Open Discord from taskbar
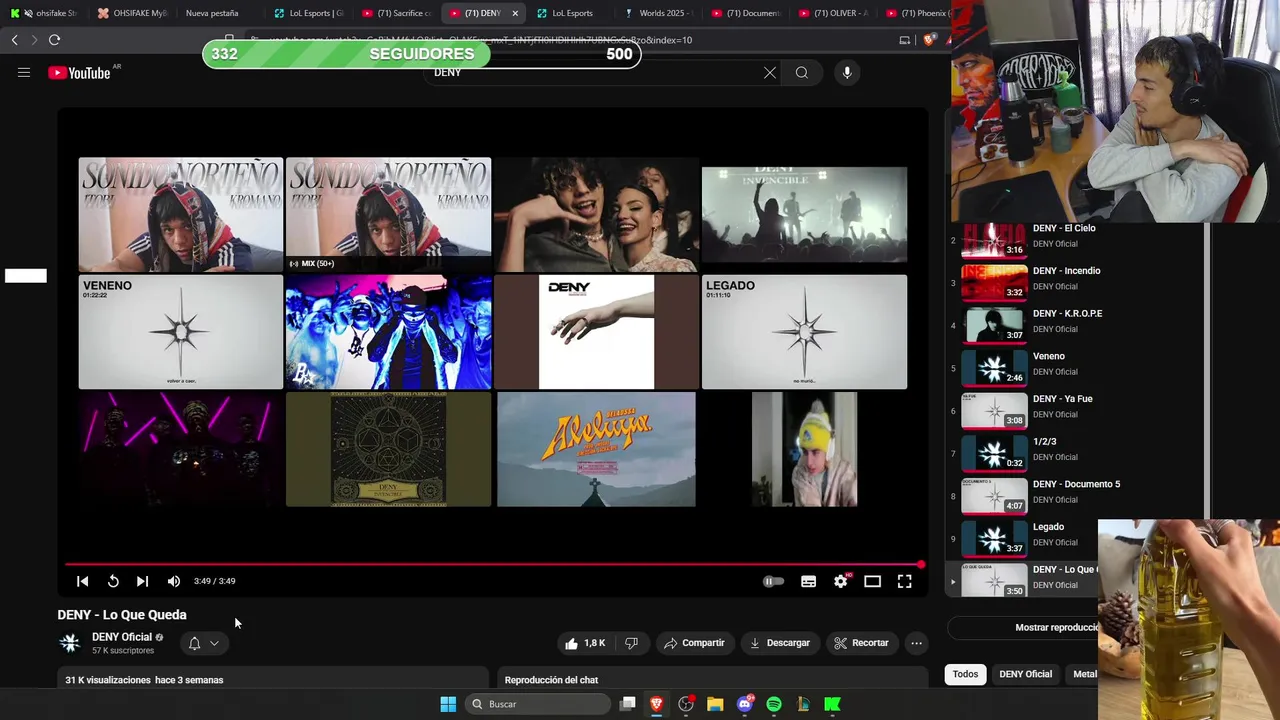1280x720 pixels. 744,704
